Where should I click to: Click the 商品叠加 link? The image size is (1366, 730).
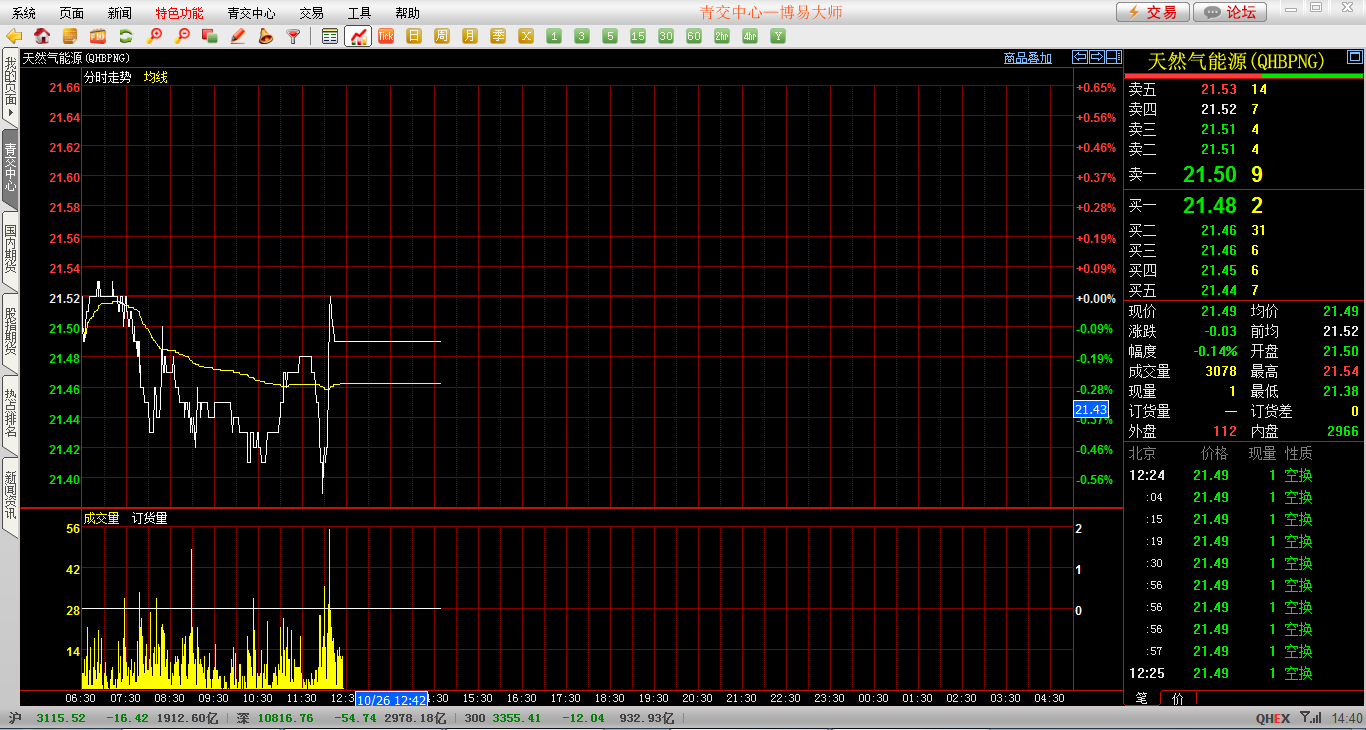tap(1027, 58)
